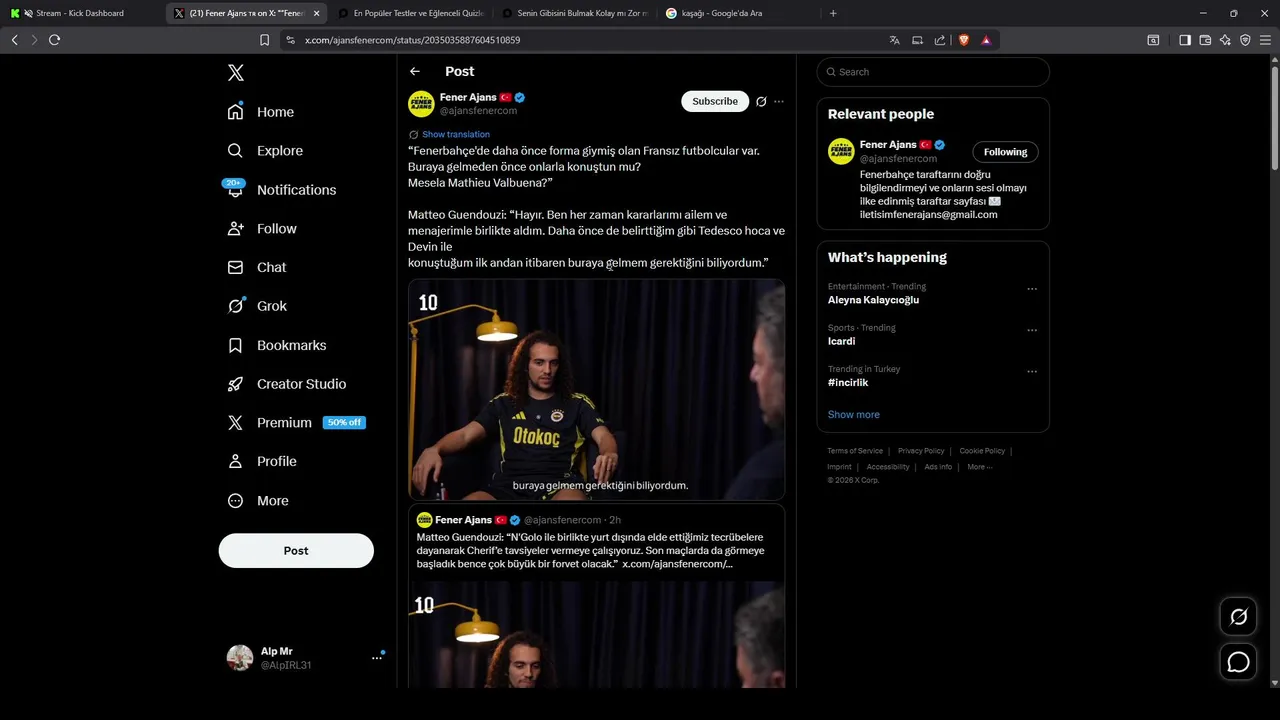Open Ads info footer link
The width and height of the screenshot is (1280, 720).
pyautogui.click(x=938, y=467)
